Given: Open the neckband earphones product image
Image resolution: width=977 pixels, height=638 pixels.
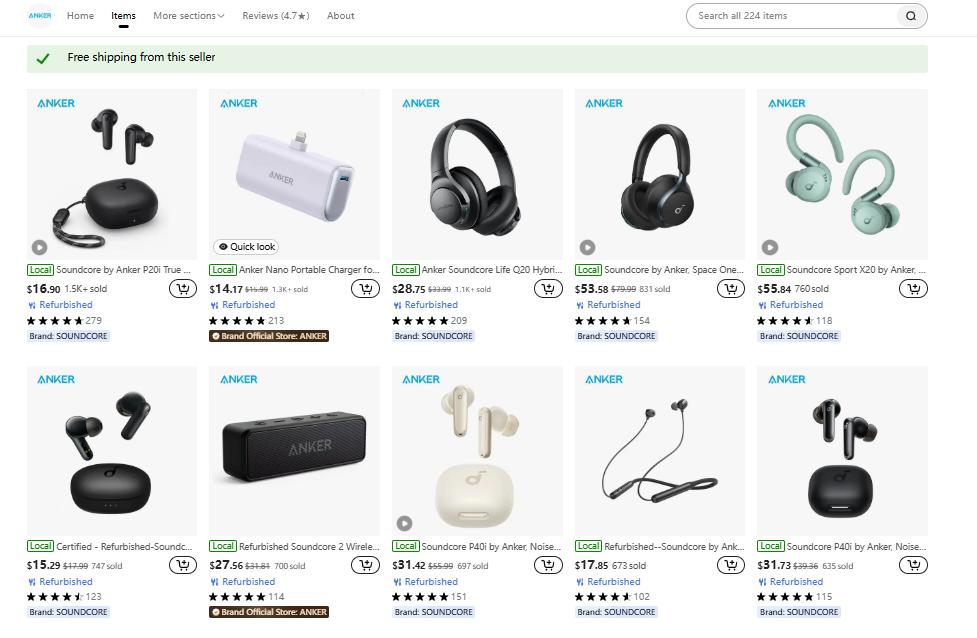Looking at the screenshot, I should 660,450.
